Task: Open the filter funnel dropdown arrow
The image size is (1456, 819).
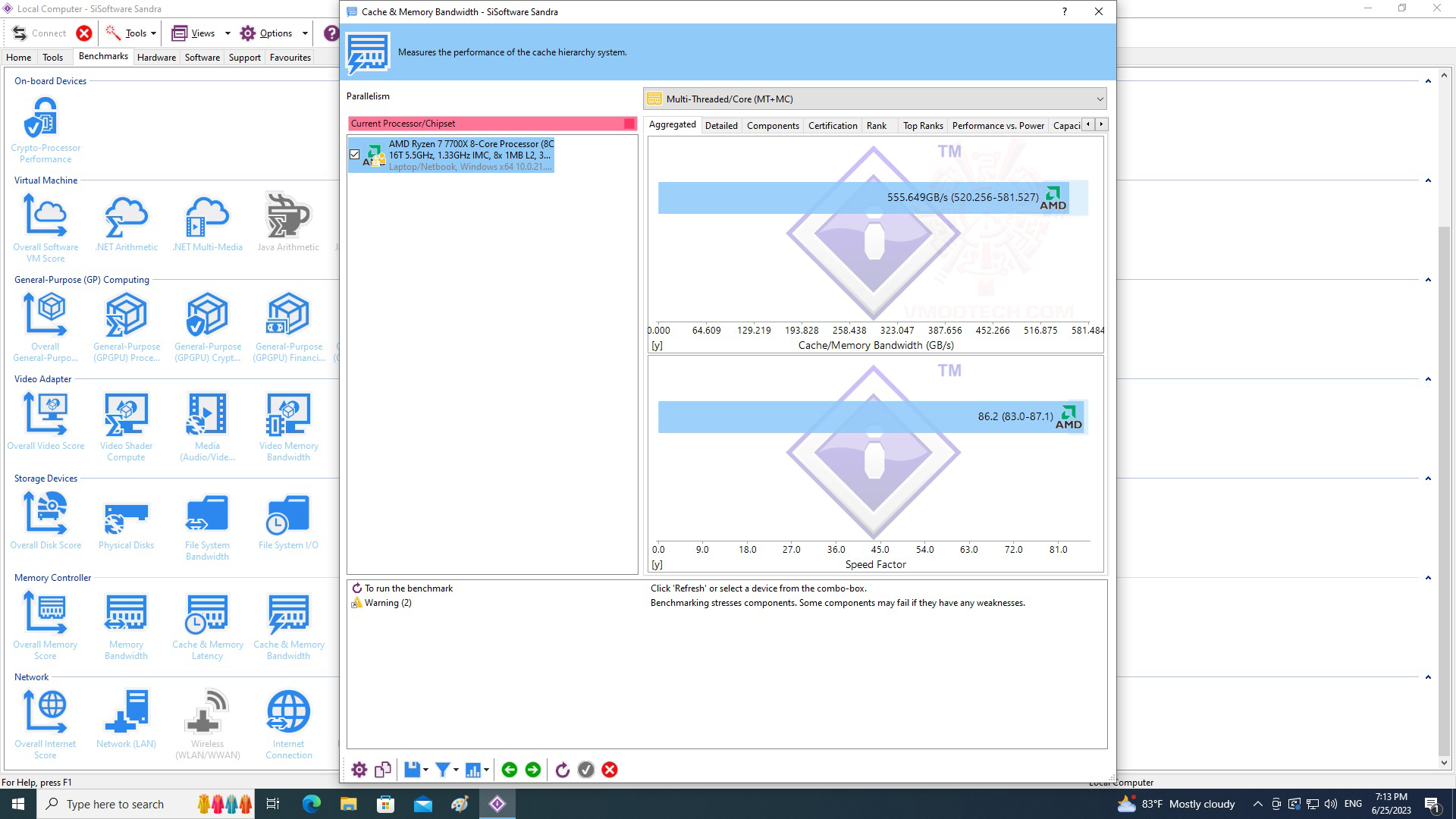Action: 456,770
